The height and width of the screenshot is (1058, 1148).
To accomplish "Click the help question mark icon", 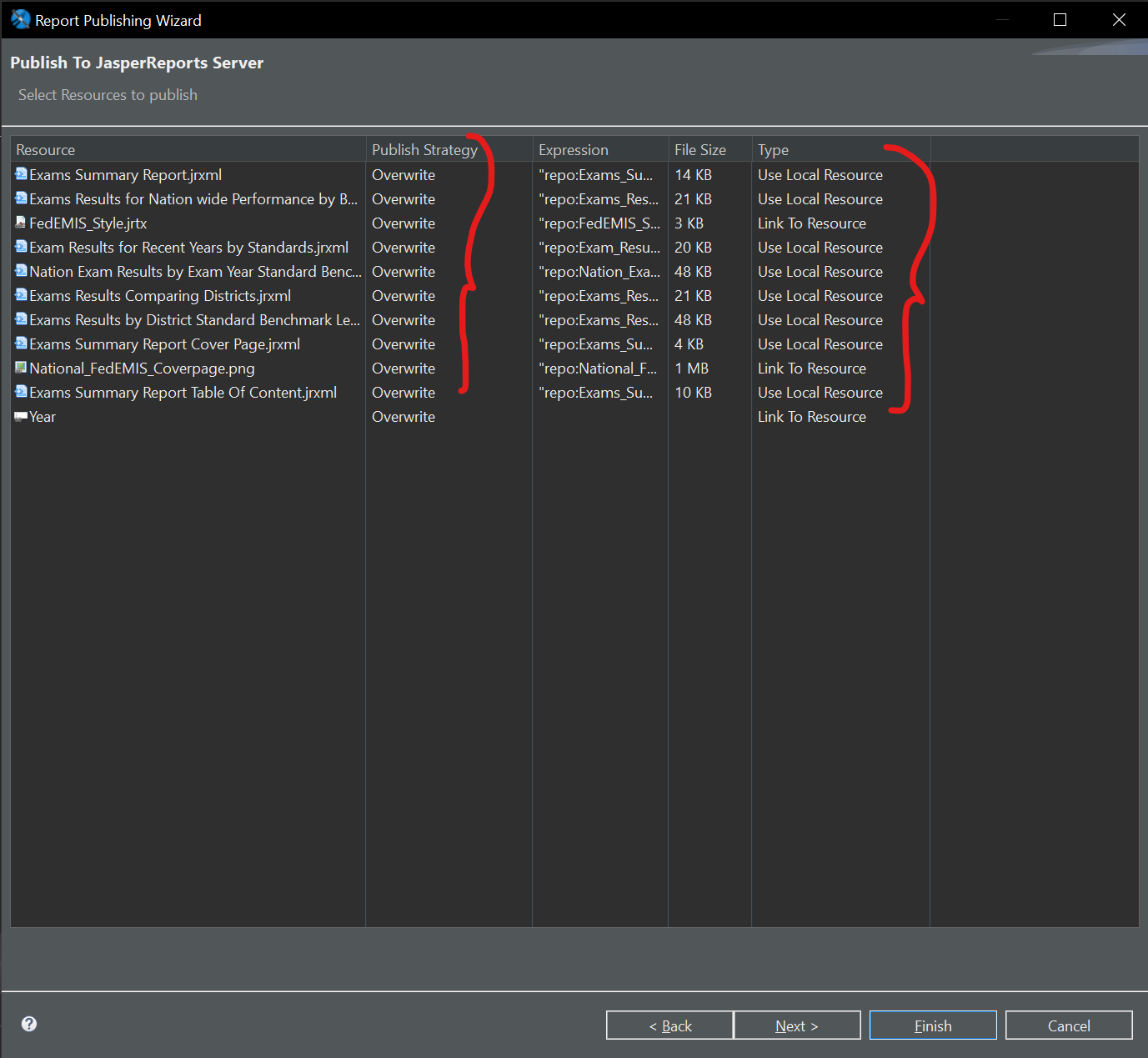I will click(x=29, y=1024).
